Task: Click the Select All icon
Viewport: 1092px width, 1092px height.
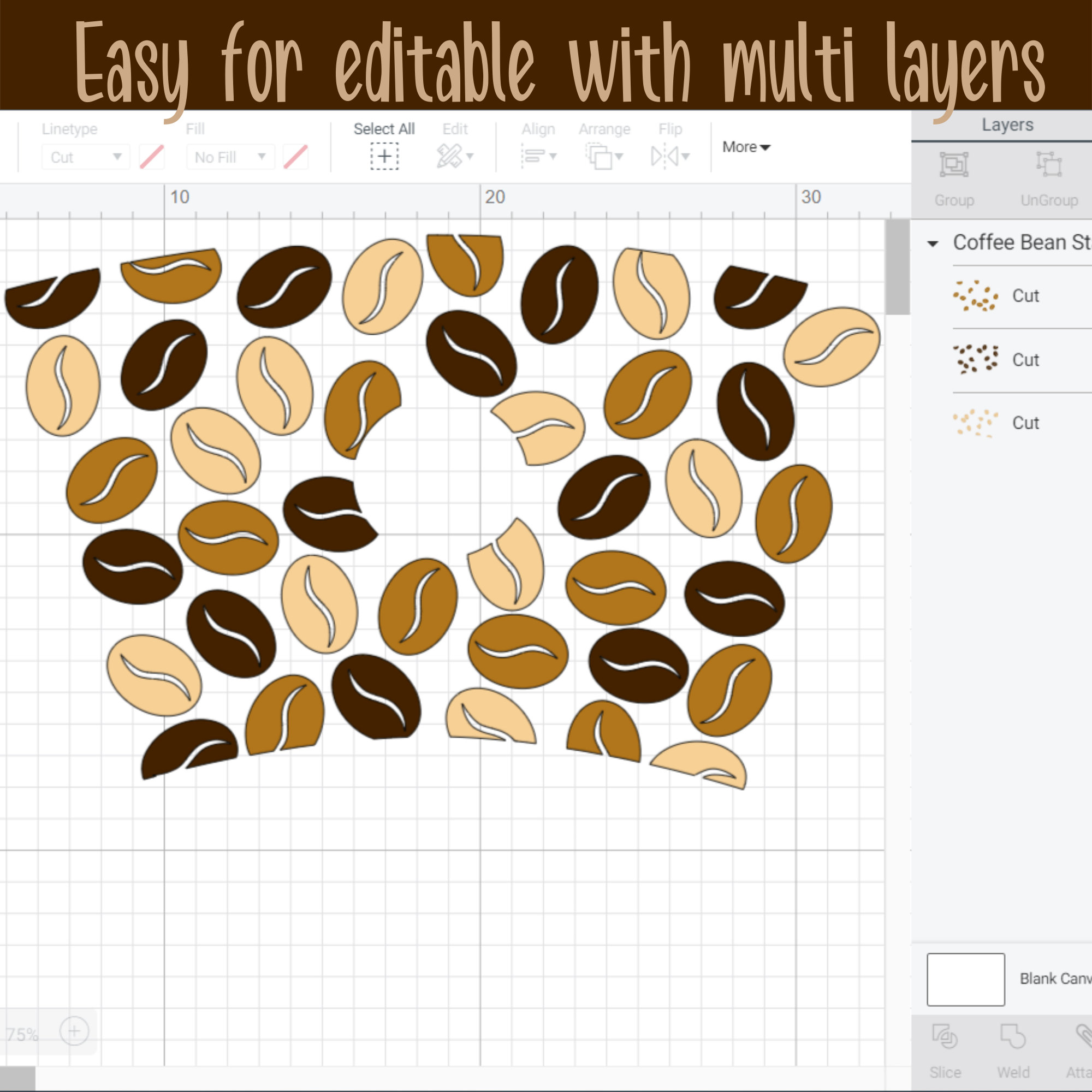Action: (384, 156)
